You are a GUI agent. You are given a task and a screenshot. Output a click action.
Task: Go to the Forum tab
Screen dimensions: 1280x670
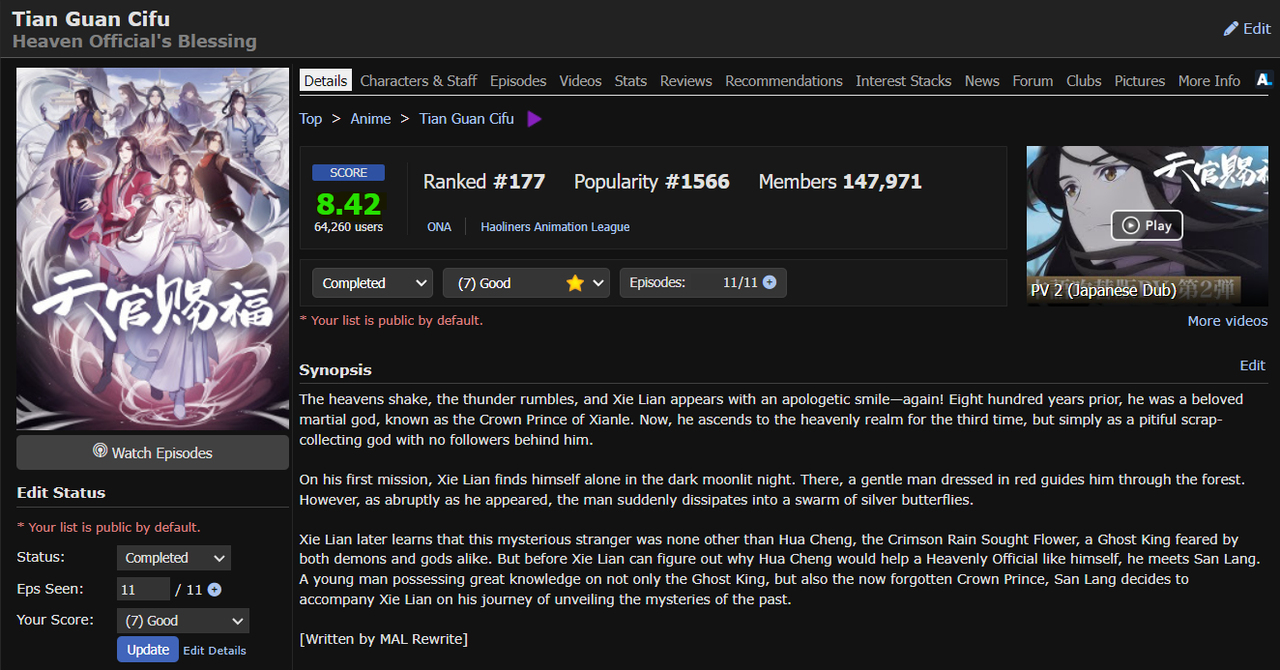pos(1033,81)
